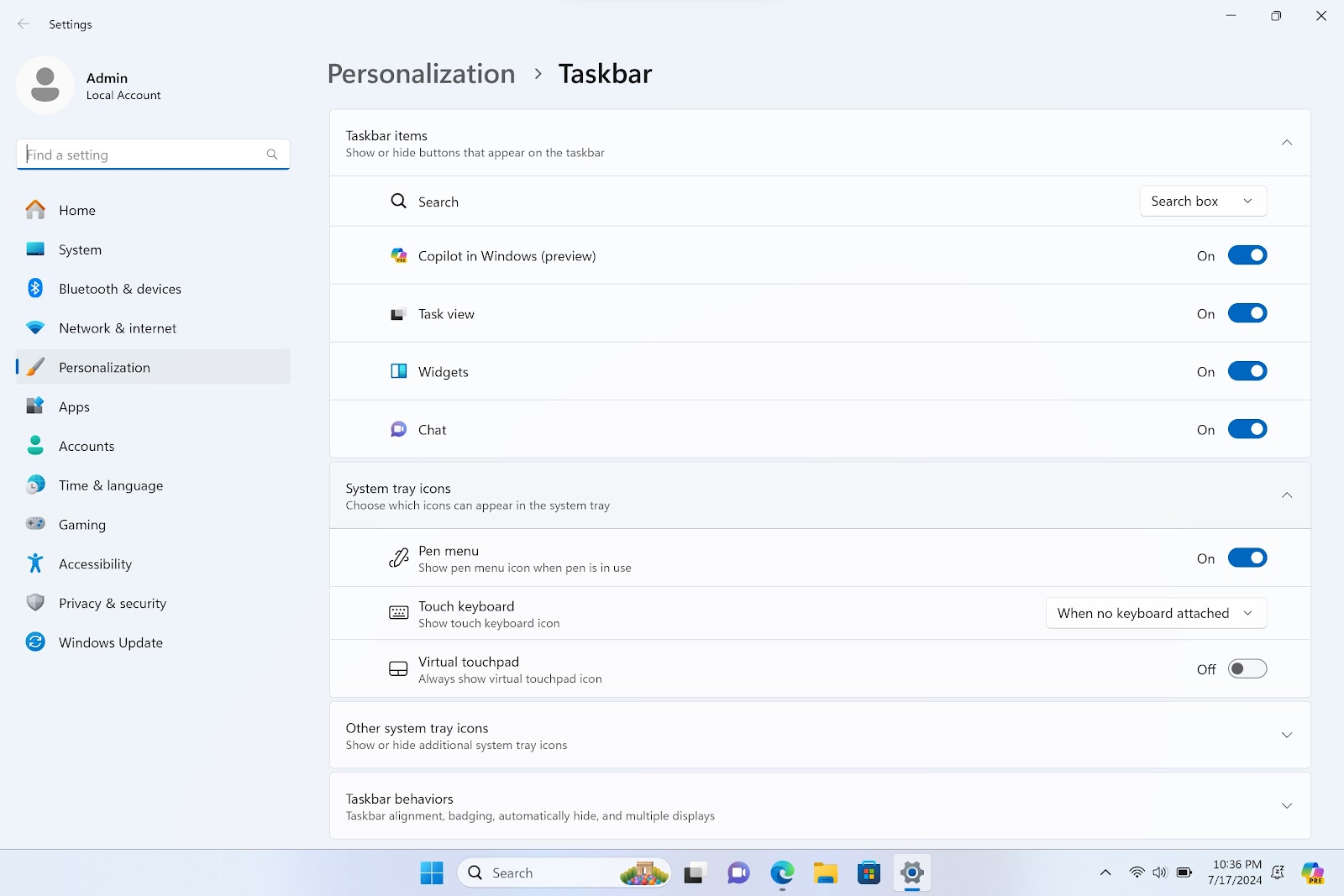Switch off the Chat toggle
The width and height of the screenshot is (1344, 896).
point(1247,429)
